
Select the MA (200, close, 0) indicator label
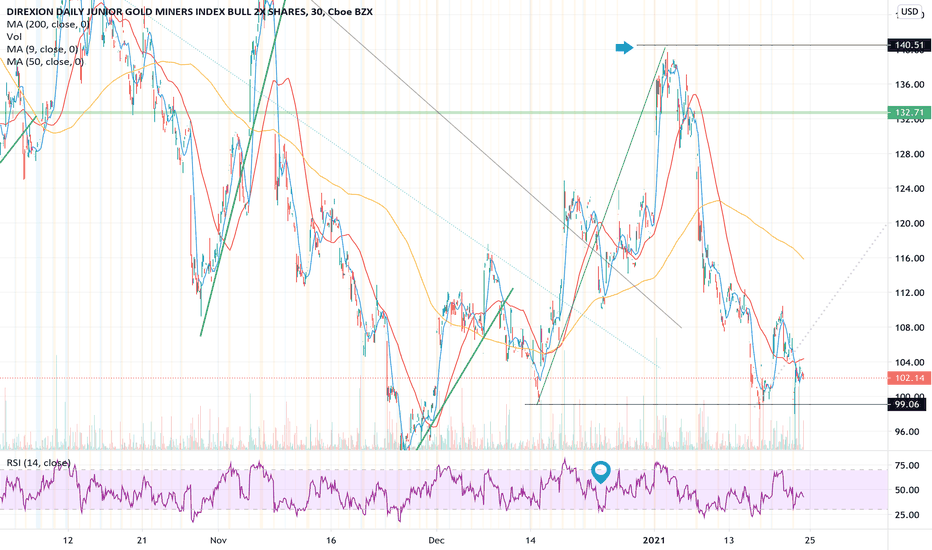point(48,24)
